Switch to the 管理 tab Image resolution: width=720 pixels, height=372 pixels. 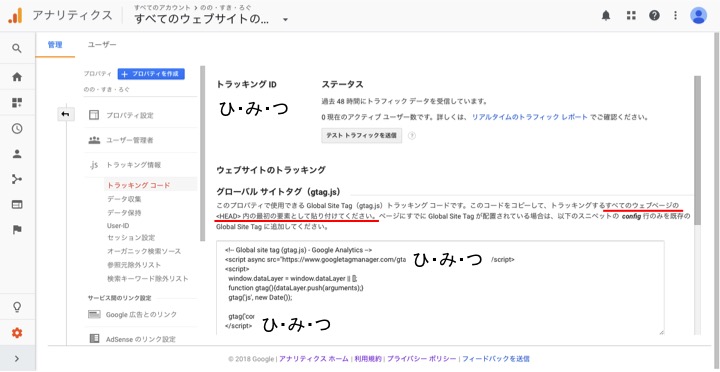click(x=55, y=45)
